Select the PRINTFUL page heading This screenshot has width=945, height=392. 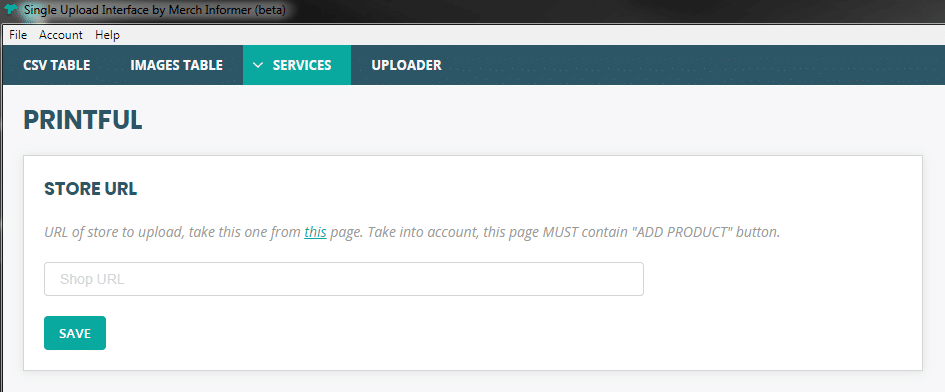pos(83,120)
